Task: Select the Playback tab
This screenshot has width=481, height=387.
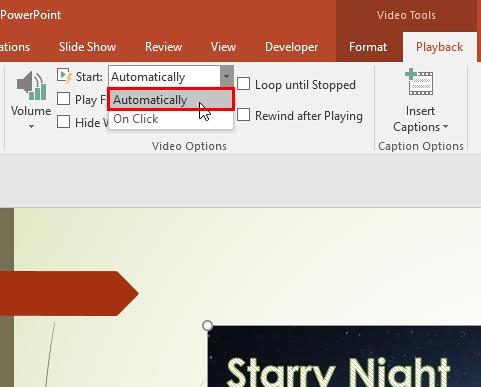Action: 439,47
